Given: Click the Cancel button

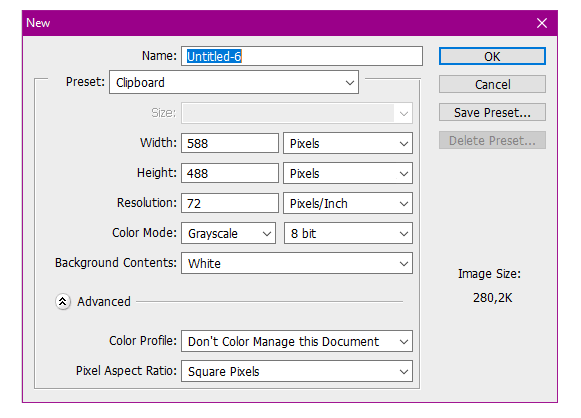Looking at the screenshot, I should 492,84.
